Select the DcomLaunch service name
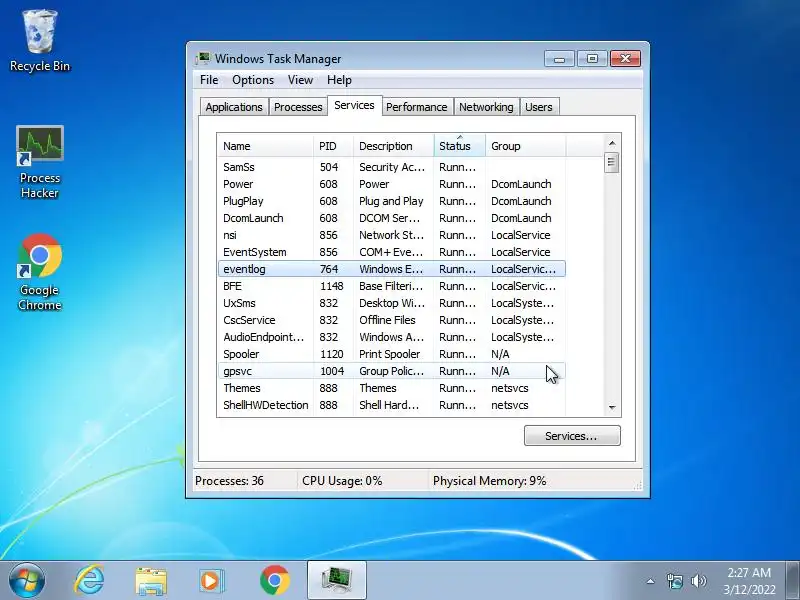The height and width of the screenshot is (600, 800). (x=253, y=218)
